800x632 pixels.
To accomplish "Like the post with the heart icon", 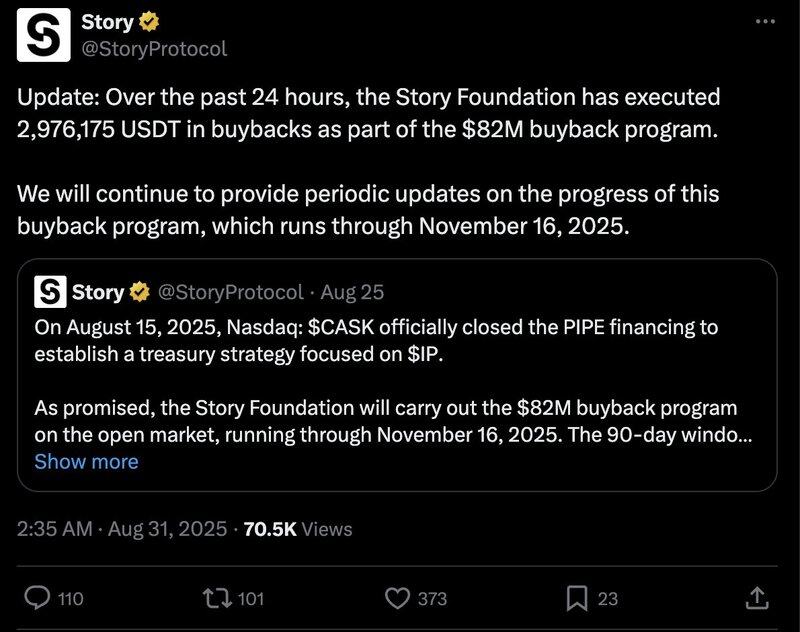I will coord(397,598).
